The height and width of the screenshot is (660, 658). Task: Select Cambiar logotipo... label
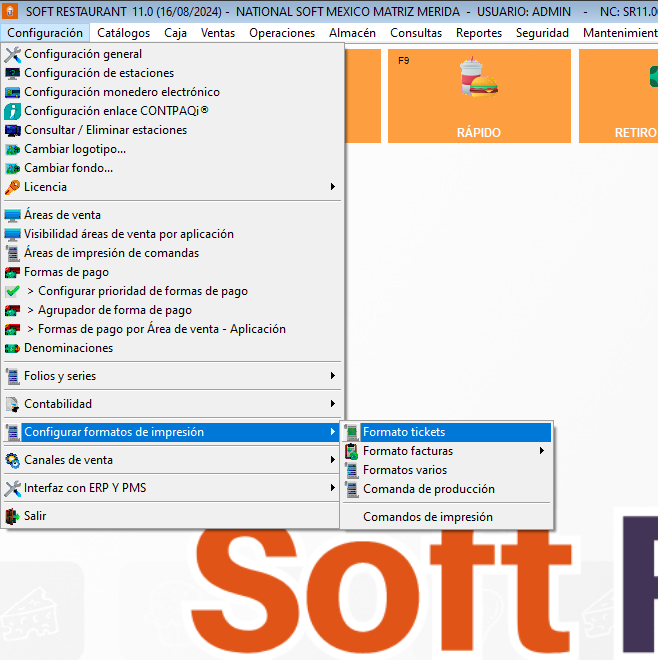[75, 149]
